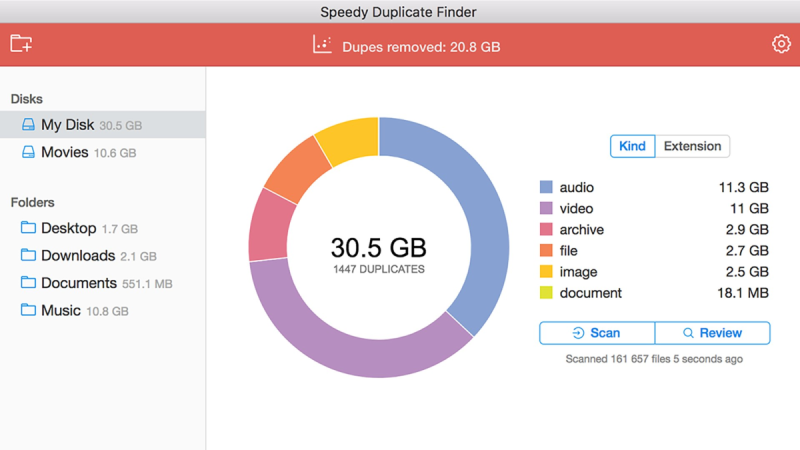
Task: Click the audio legend color swatch
Action: (546, 187)
